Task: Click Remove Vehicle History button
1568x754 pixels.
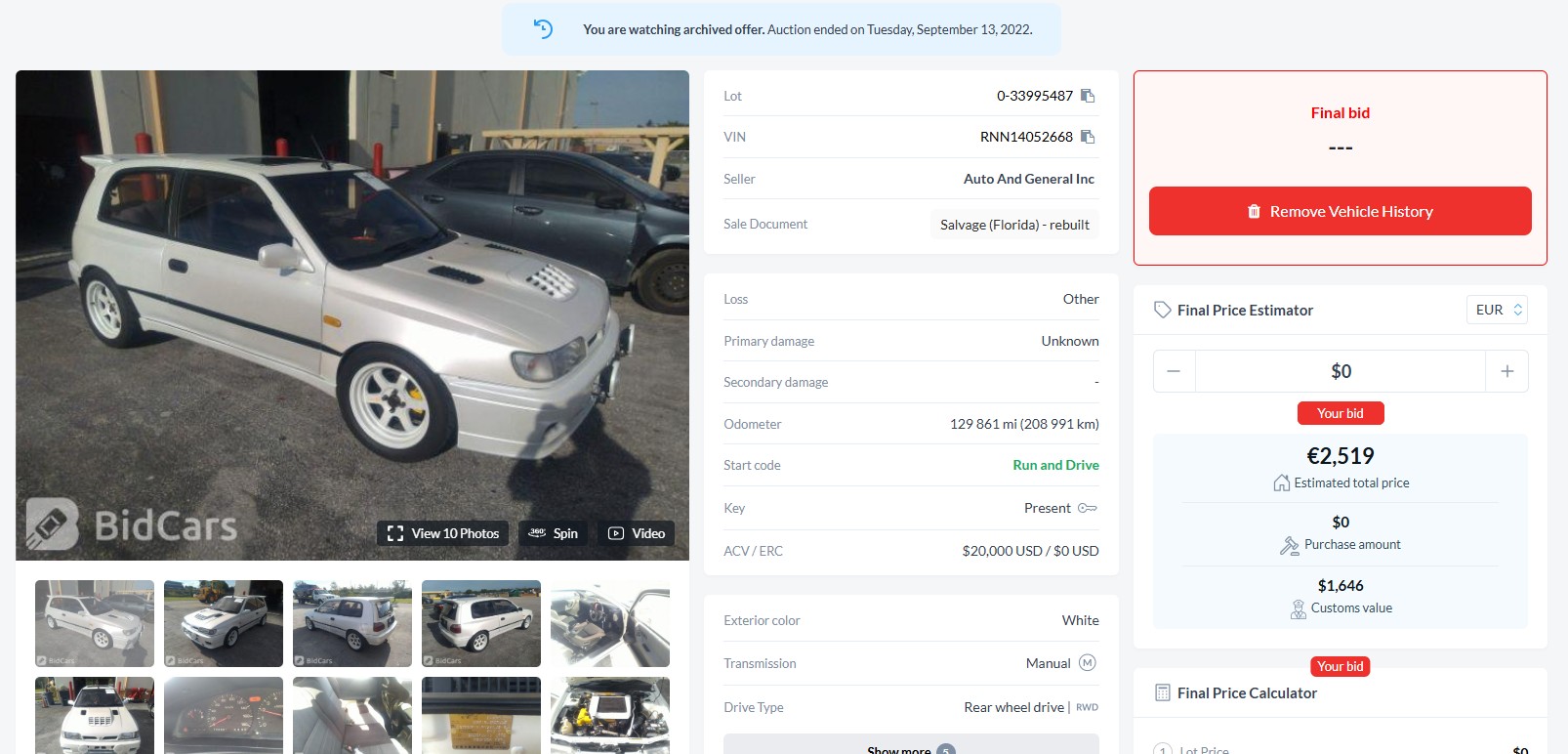Action: [1340, 211]
